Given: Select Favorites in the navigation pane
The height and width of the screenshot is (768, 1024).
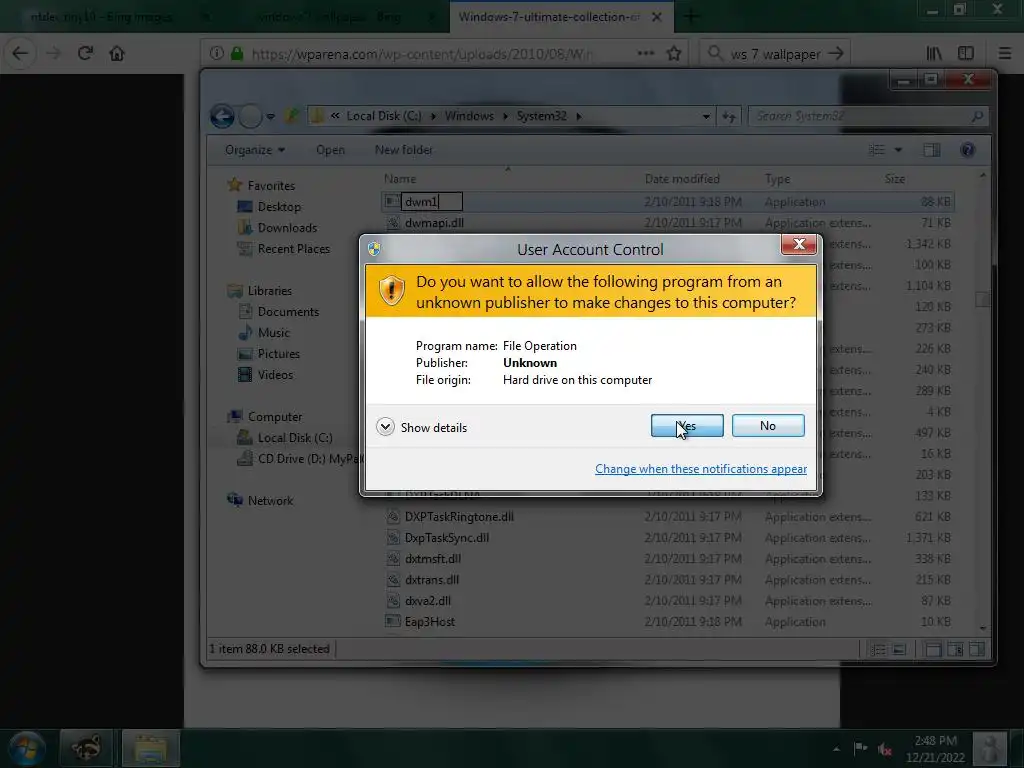Looking at the screenshot, I should pyautogui.click(x=271, y=185).
